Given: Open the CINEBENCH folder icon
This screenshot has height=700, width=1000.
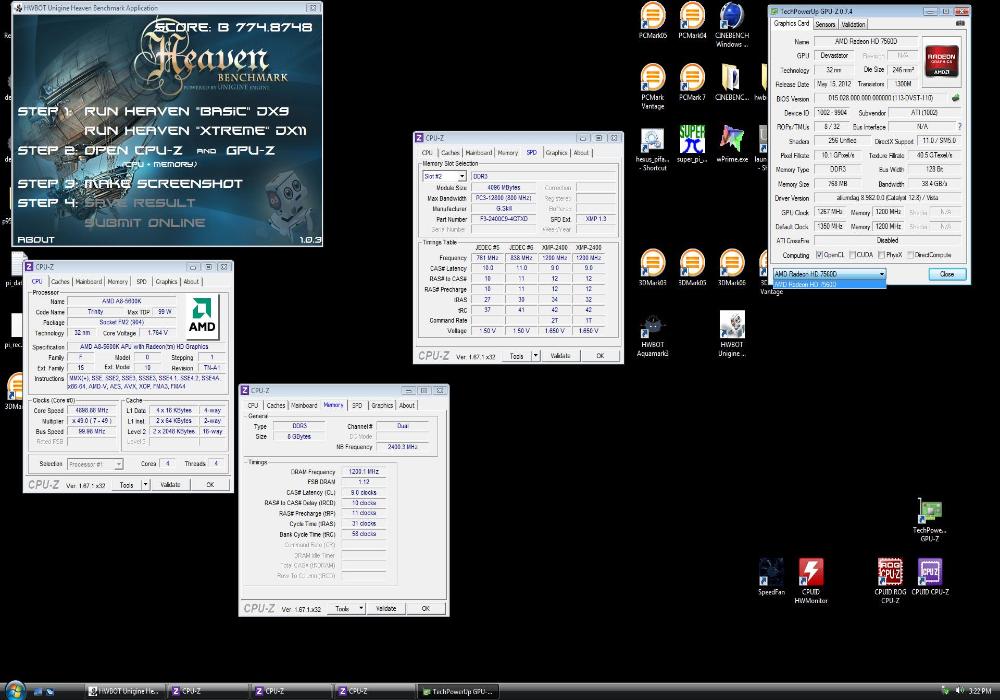Looking at the screenshot, I should tap(732, 83).
